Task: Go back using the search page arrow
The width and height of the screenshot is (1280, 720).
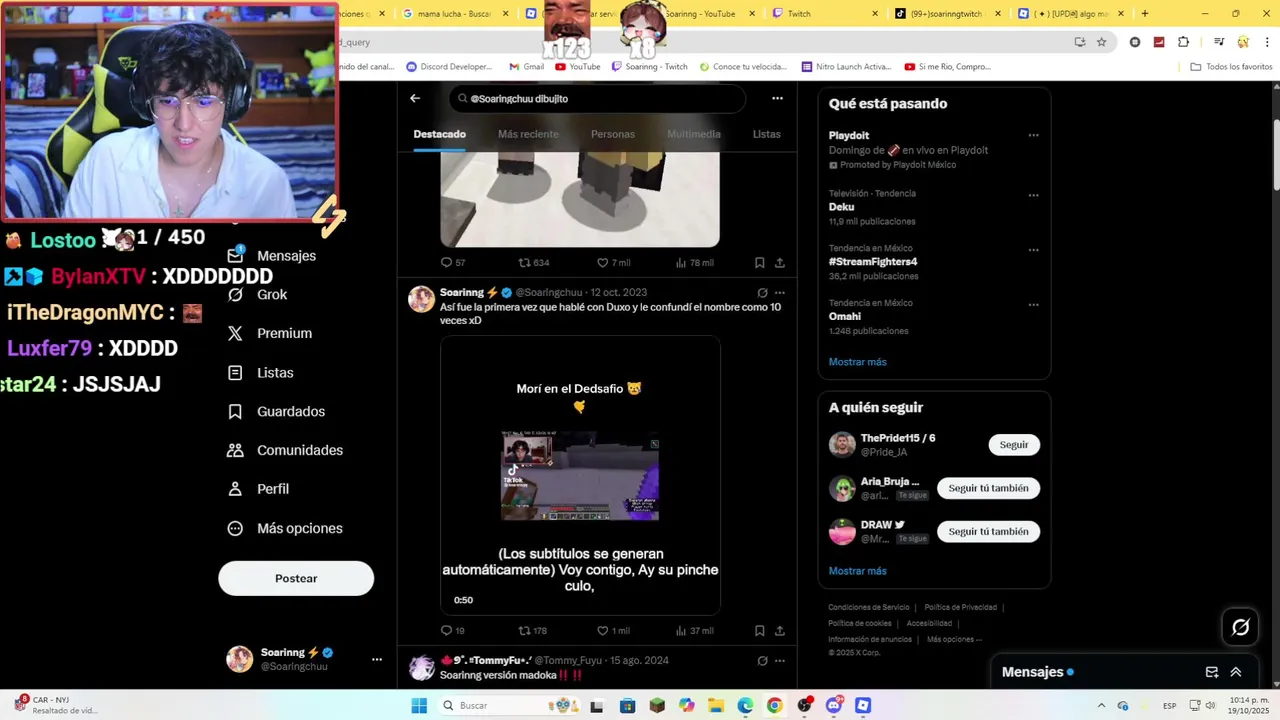Action: tap(415, 98)
